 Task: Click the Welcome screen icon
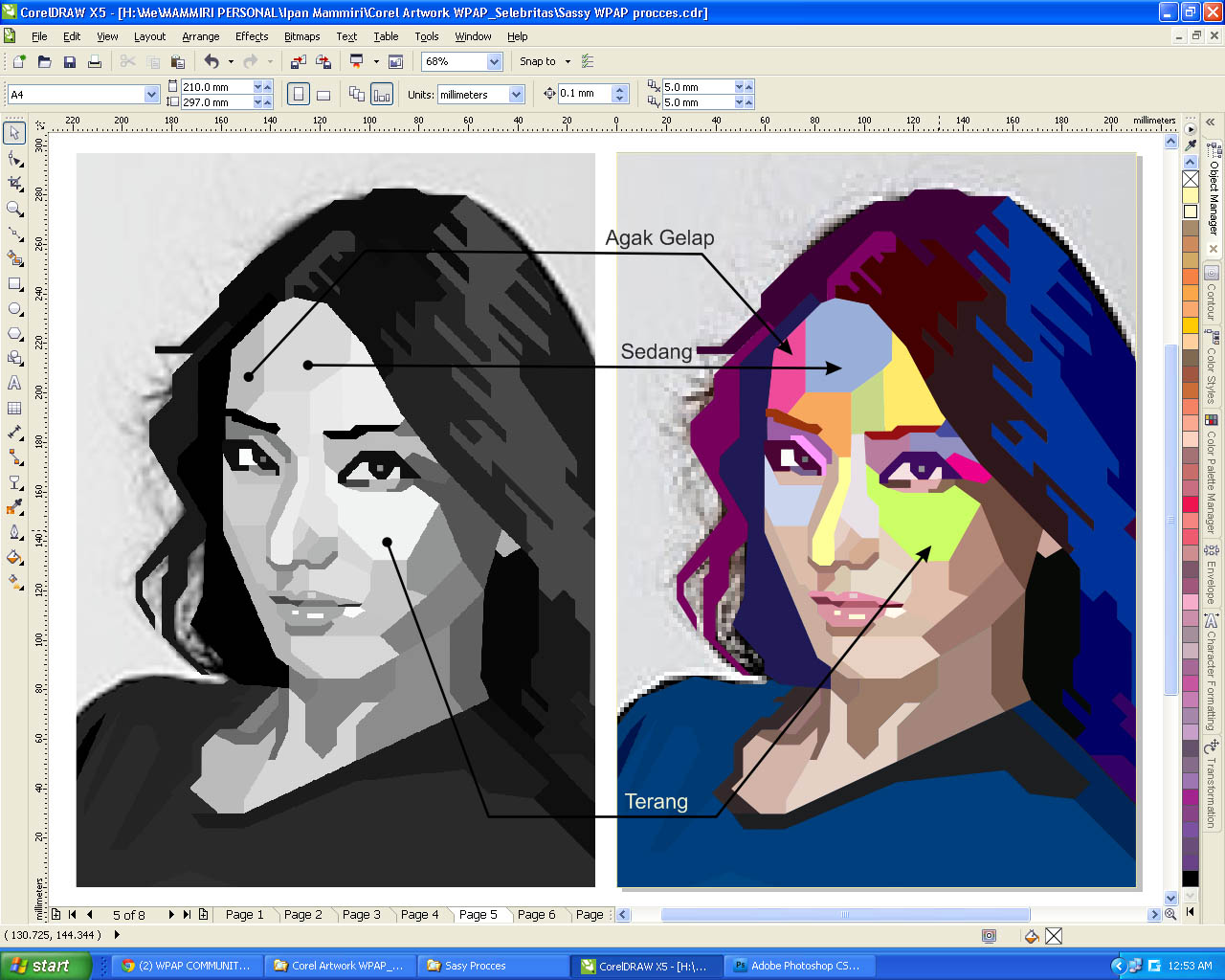[395, 61]
